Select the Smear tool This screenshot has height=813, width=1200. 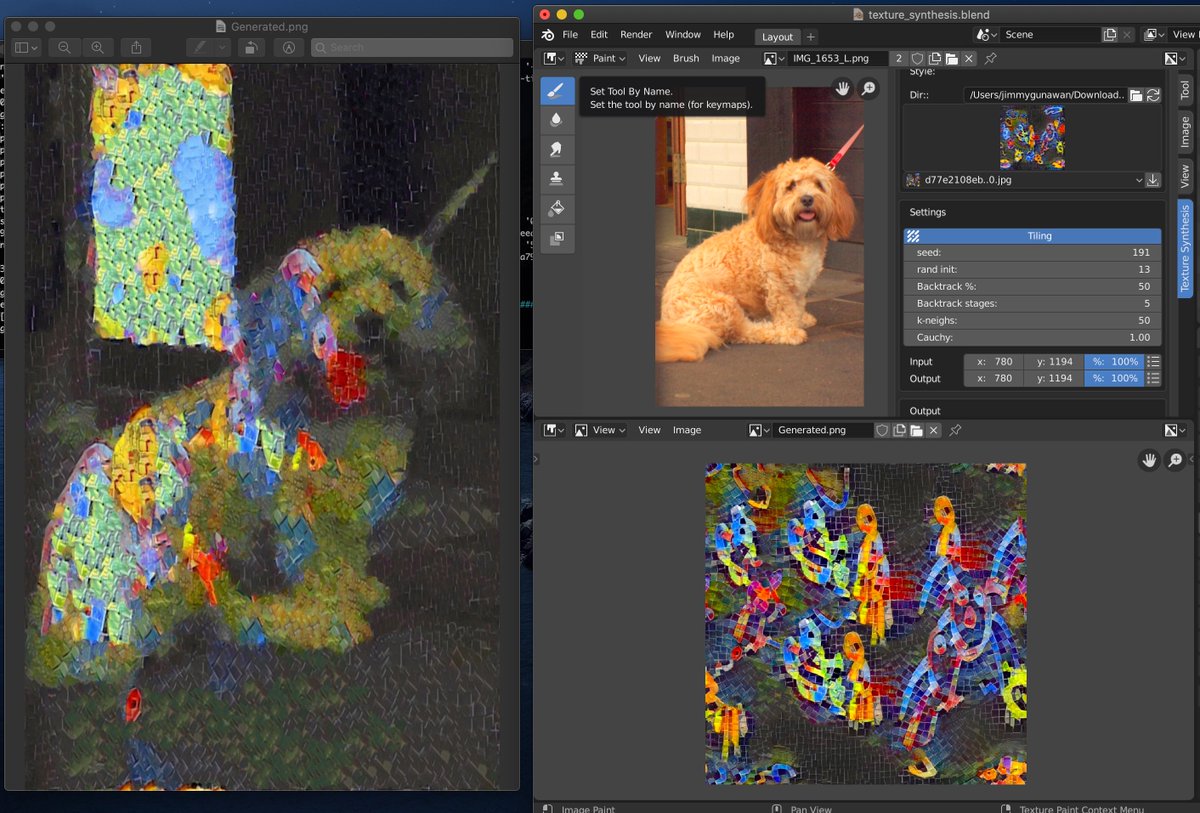(556, 149)
